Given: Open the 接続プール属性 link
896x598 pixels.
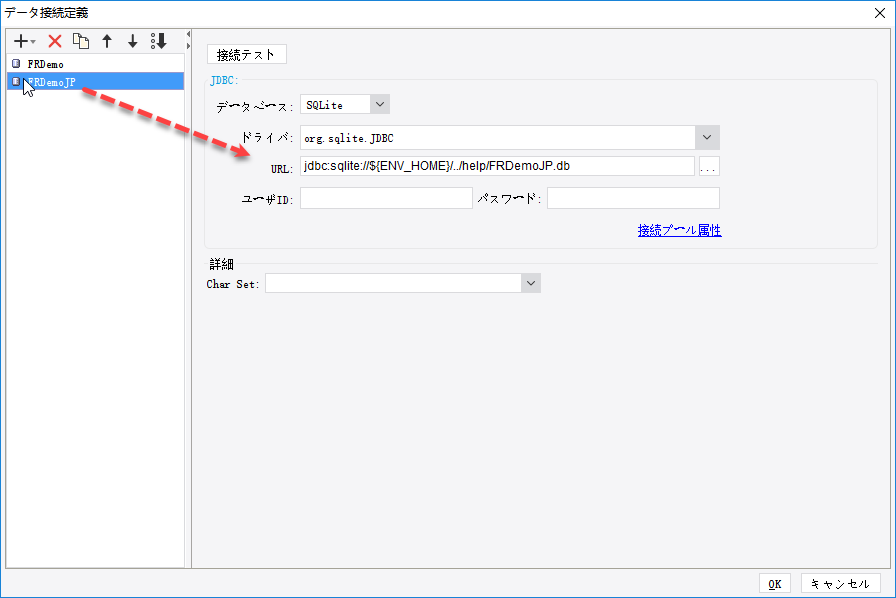Looking at the screenshot, I should (x=679, y=230).
